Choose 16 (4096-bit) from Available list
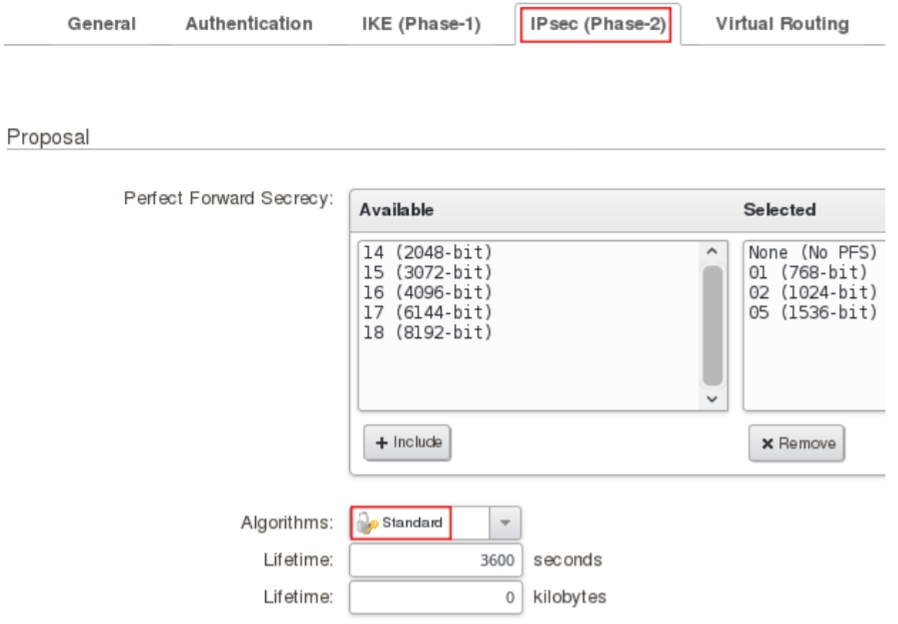Viewport: 898px width, 624px height. (428, 292)
